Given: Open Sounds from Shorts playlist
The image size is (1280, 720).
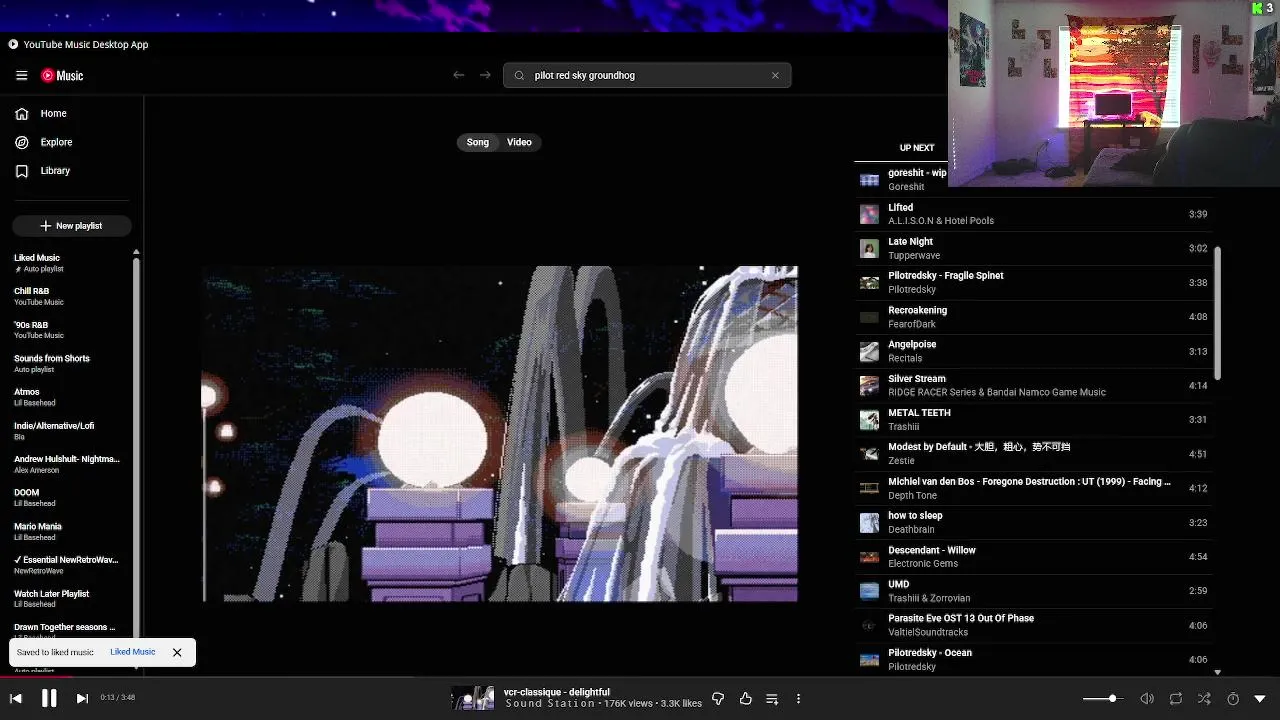Looking at the screenshot, I should (66, 363).
